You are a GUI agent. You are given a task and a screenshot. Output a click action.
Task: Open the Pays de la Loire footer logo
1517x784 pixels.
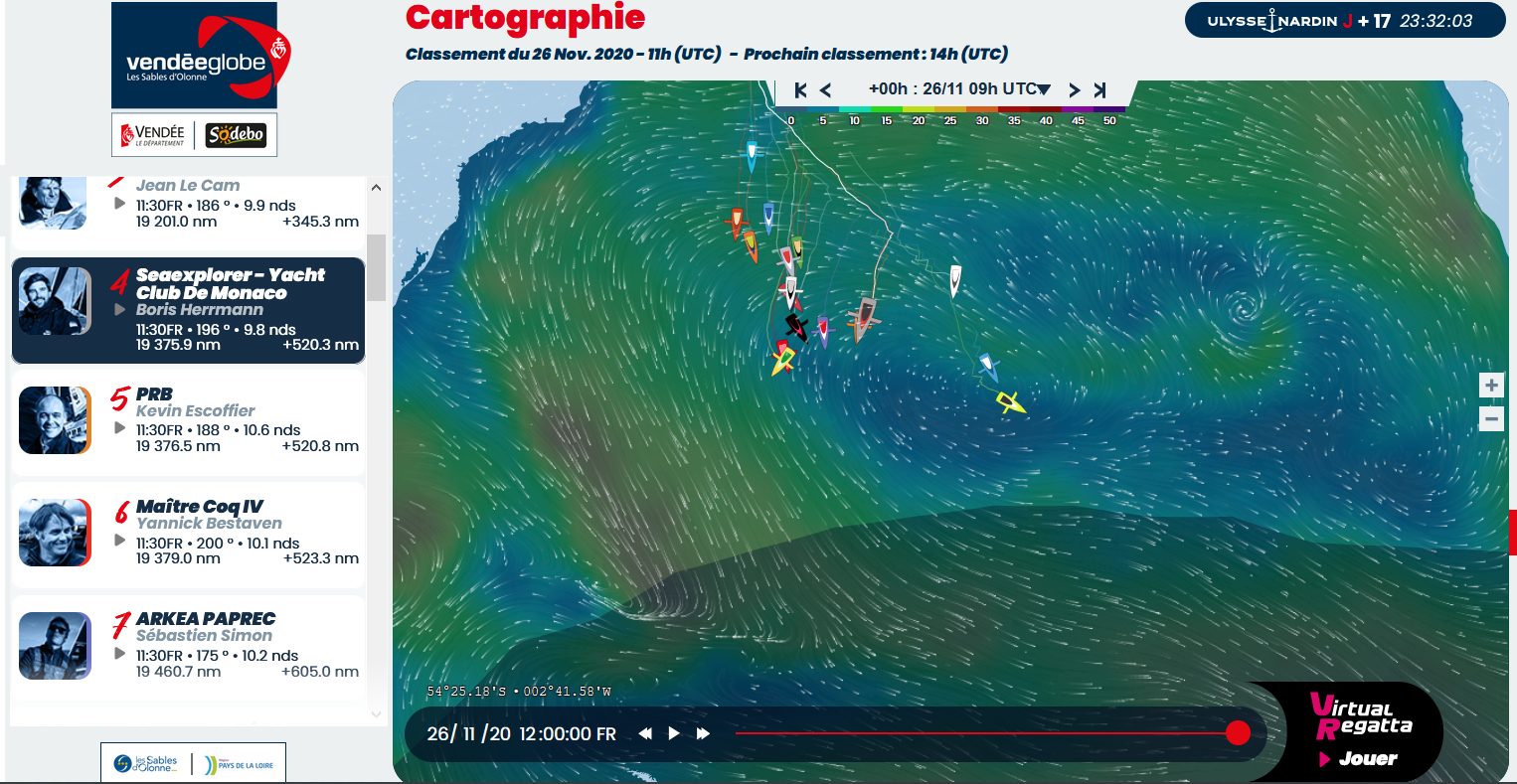coord(239,764)
